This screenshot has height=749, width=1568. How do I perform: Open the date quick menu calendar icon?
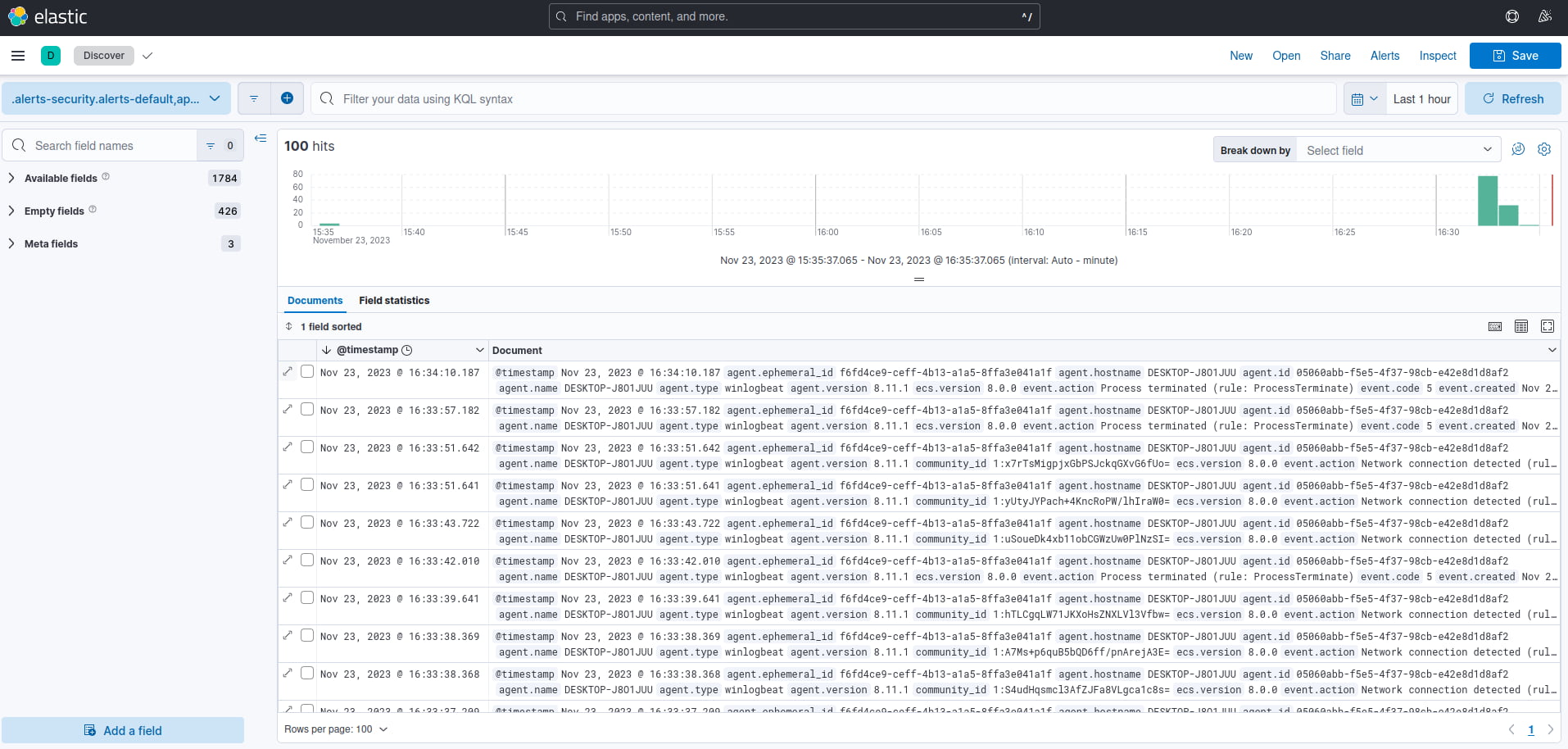point(1365,99)
